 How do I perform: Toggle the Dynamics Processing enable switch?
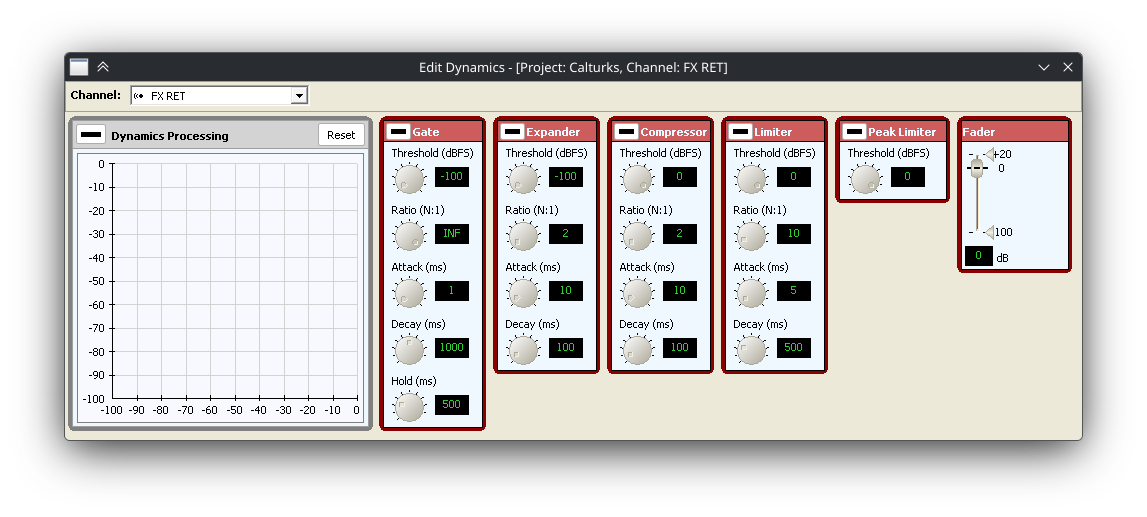point(91,135)
